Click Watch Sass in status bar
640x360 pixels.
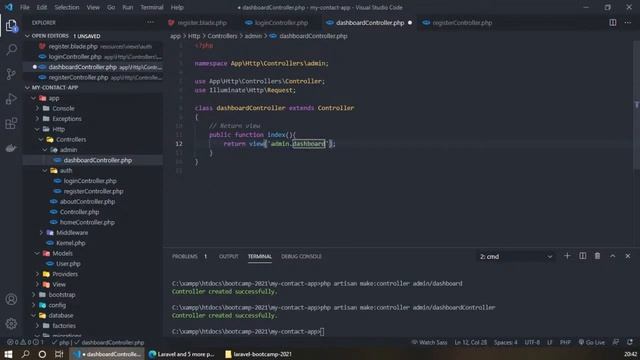tap(429, 342)
